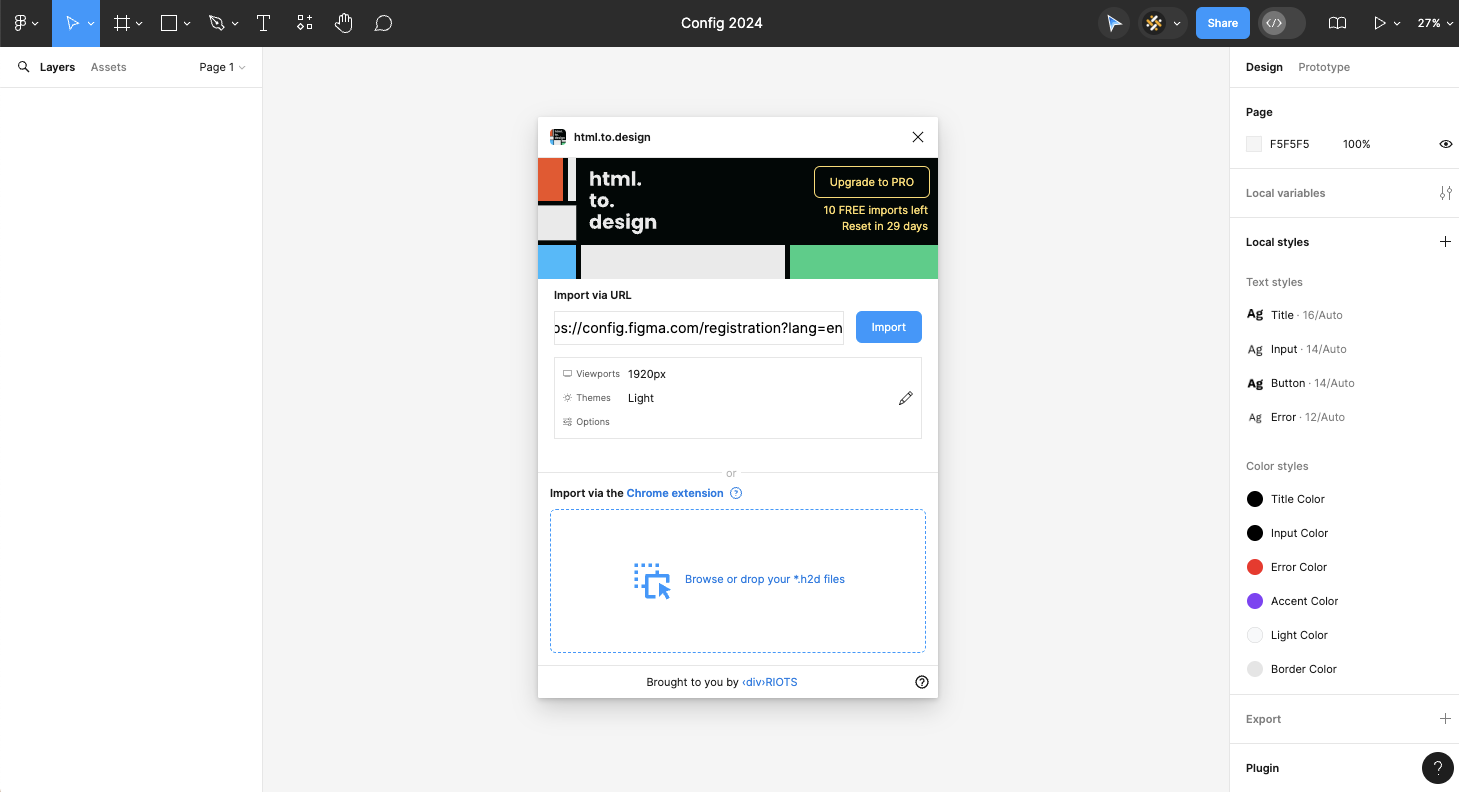
Task: Open the Resources components tool
Action: point(305,23)
